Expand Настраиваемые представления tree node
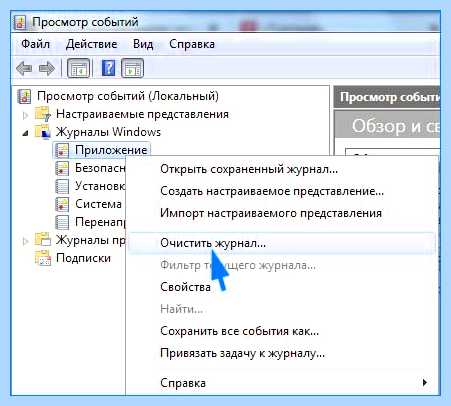This screenshot has height=406, width=451. pos(25,115)
